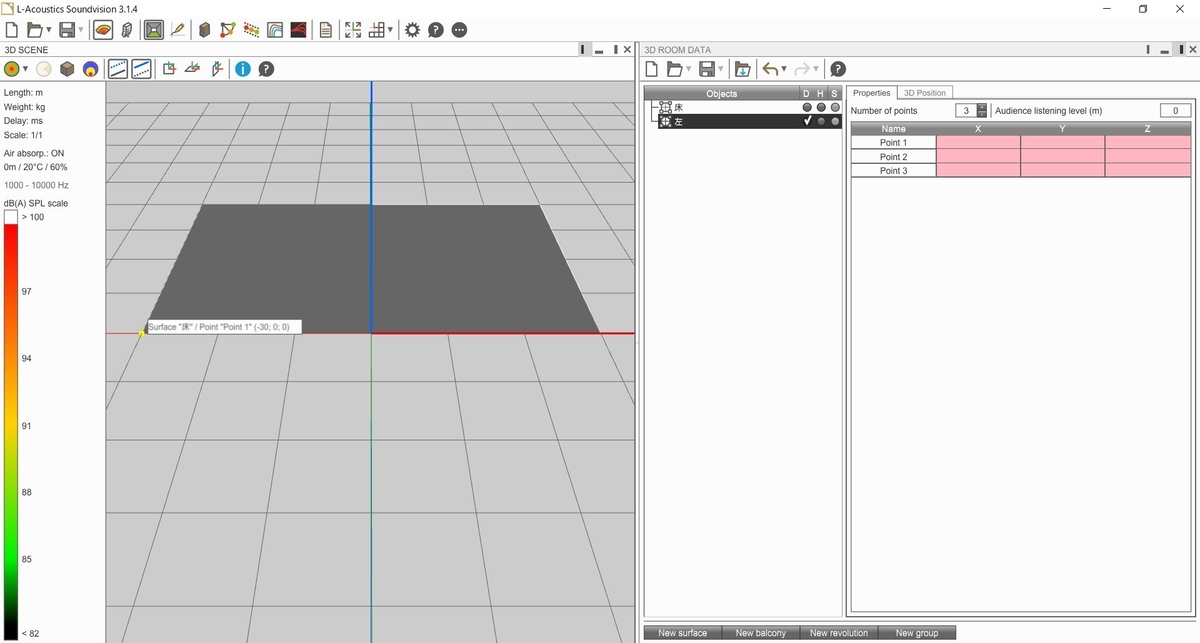1200x643 pixels.
Task: Click the New group button
Action: (x=917, y=633)
